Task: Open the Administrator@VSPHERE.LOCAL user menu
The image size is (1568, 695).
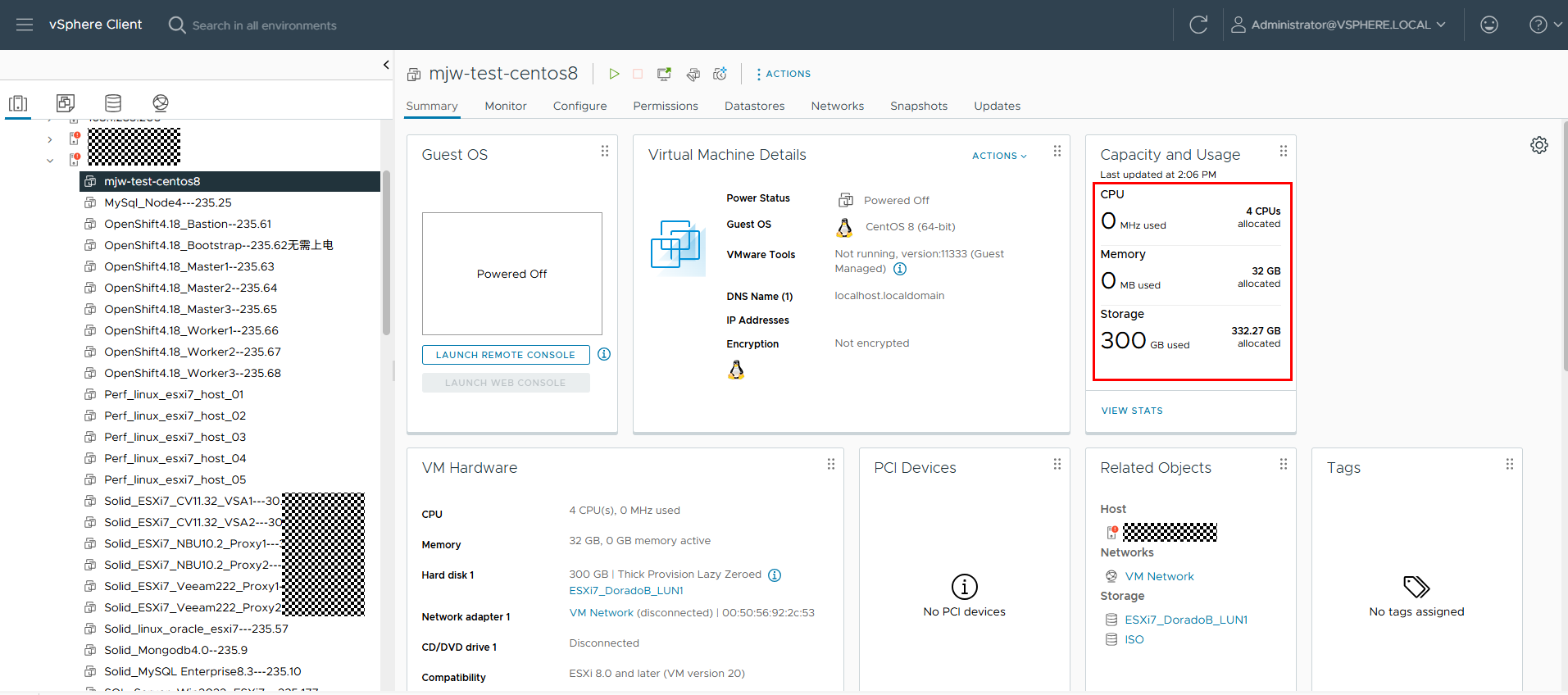Action: pos(1338,25)
